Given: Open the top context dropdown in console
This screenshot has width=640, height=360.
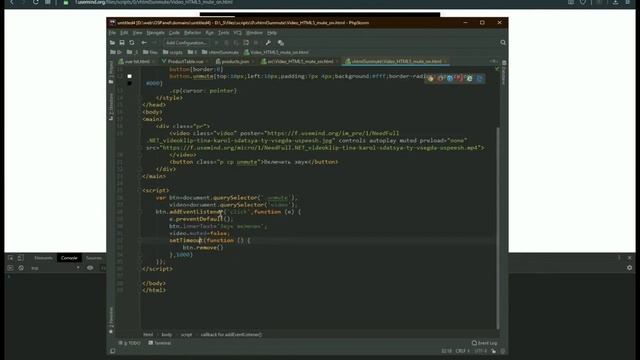Looking at the screenshot, I should point(55,268).
